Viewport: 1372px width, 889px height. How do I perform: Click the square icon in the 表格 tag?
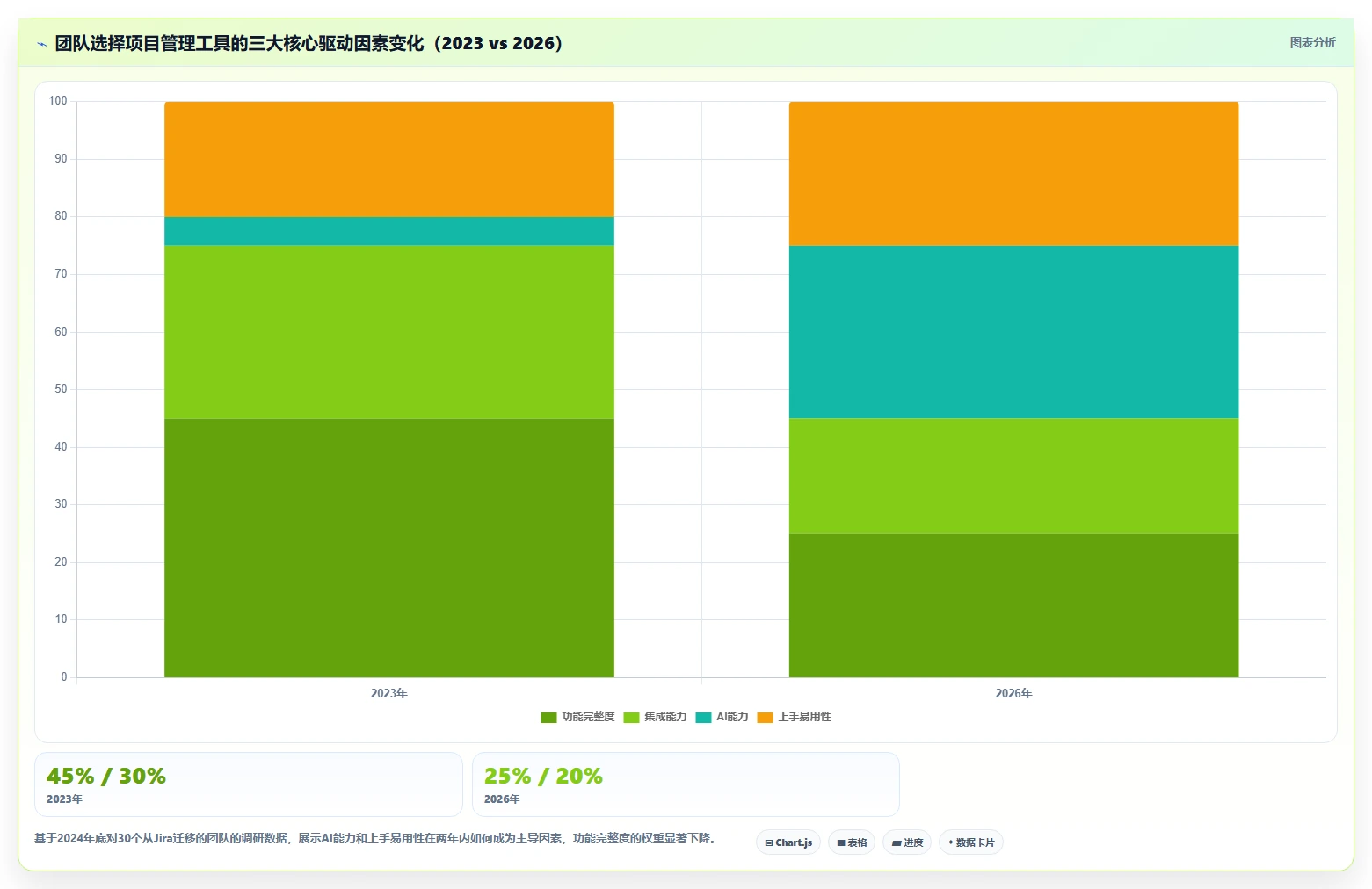coord(841,843)
